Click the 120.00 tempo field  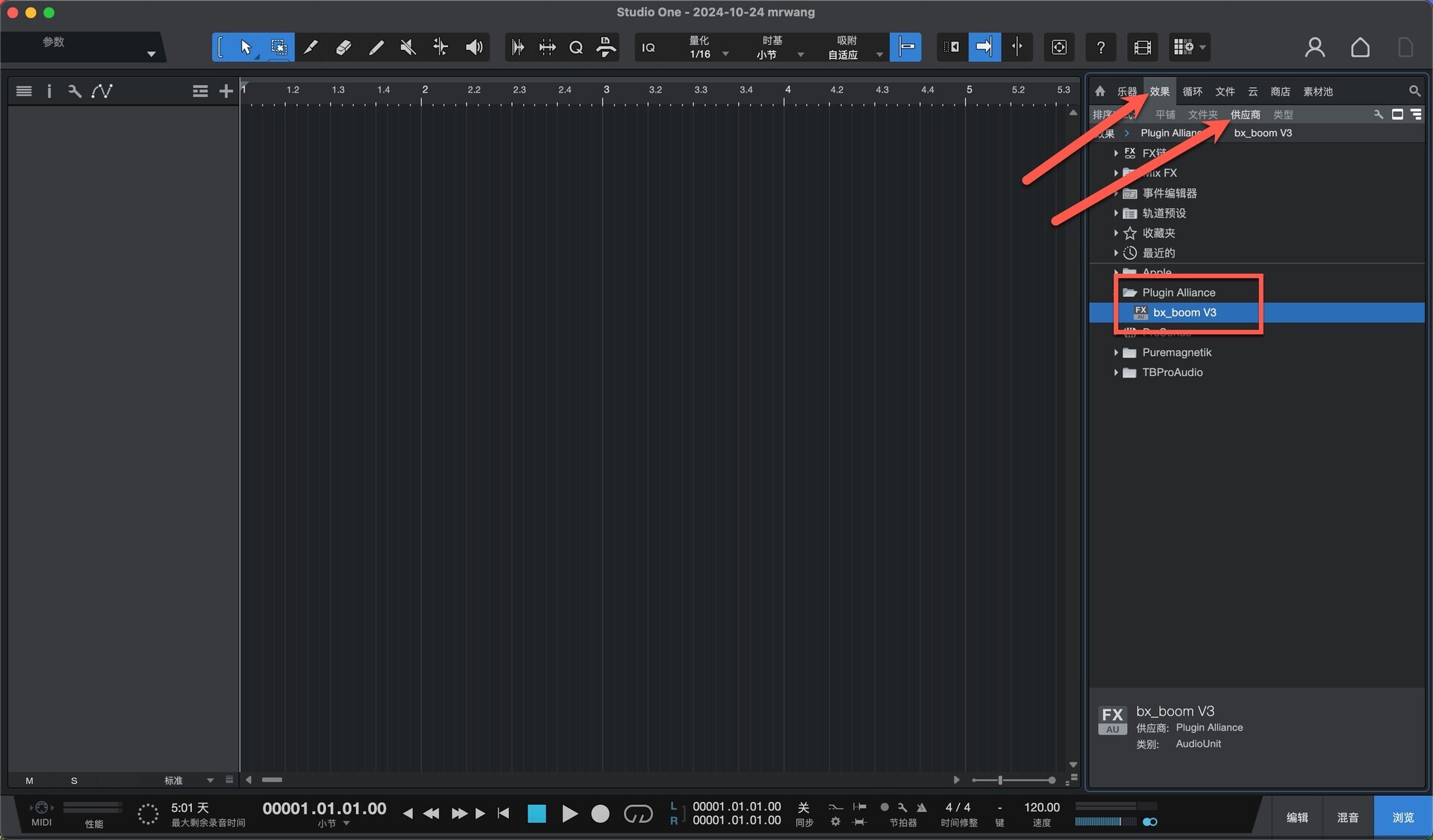tap(1041, 807)
